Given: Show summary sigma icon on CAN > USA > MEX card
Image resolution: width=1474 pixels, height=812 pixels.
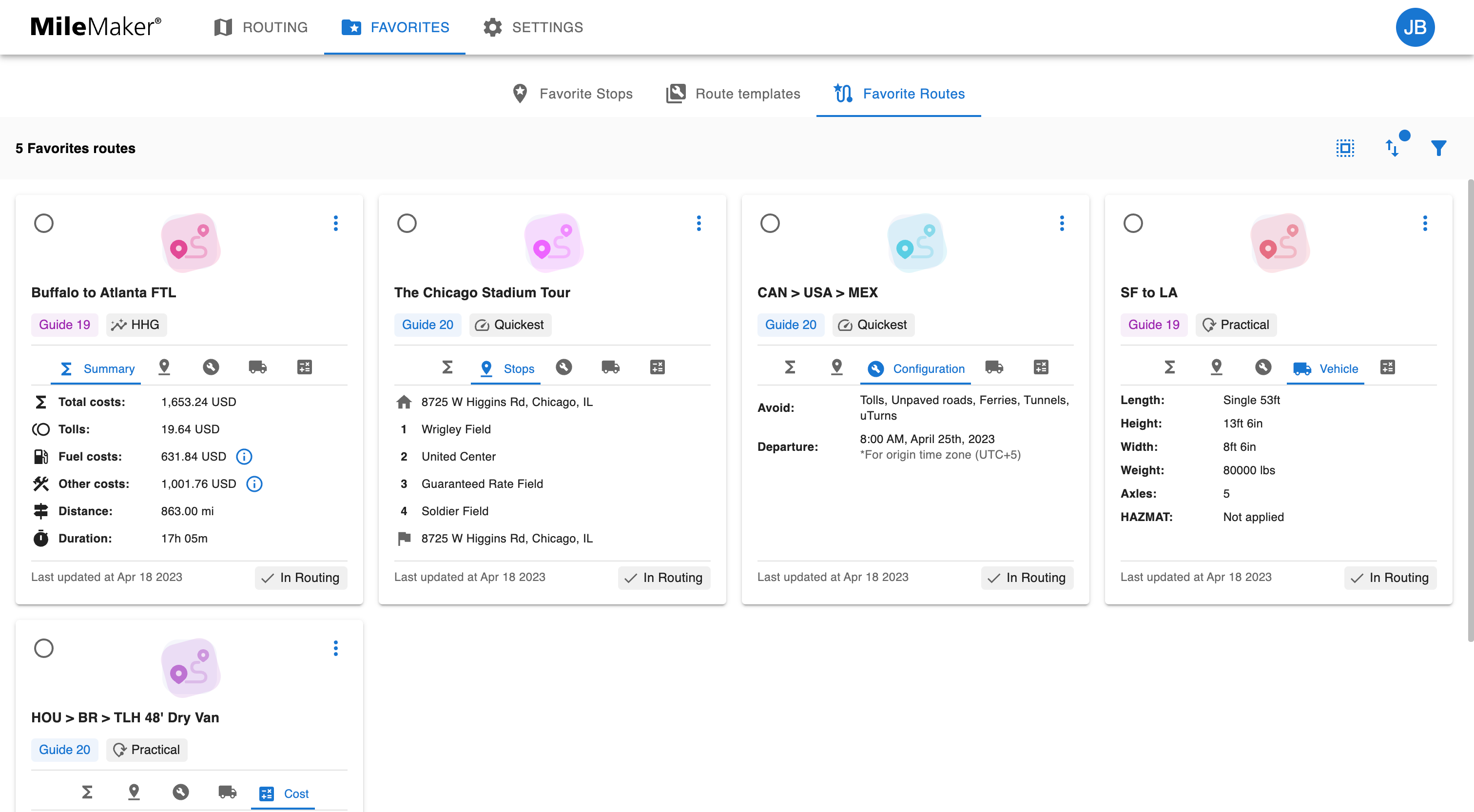Looking at the screenshot, I should (790, 367).
